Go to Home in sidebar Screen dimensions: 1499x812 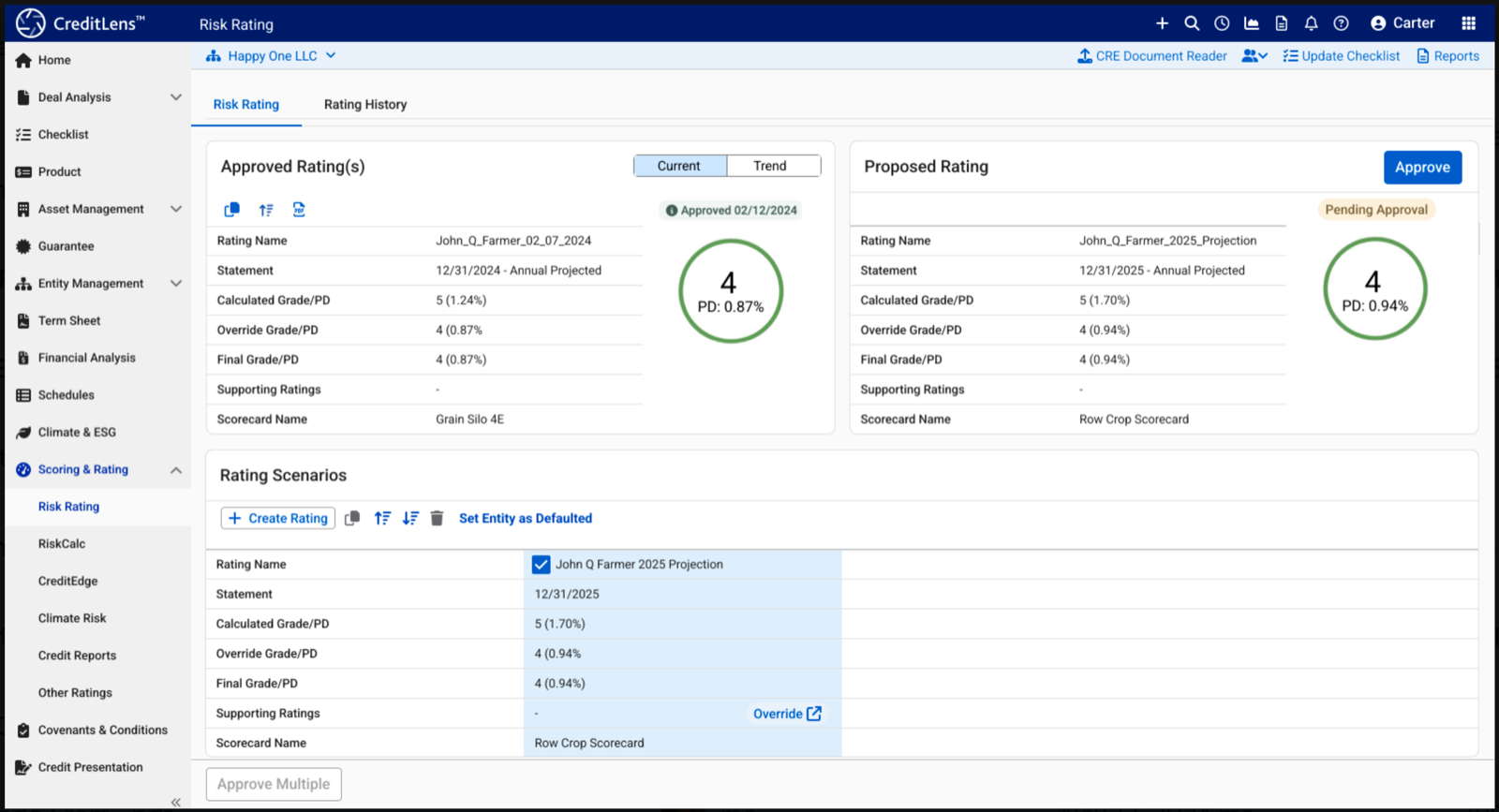54,60
